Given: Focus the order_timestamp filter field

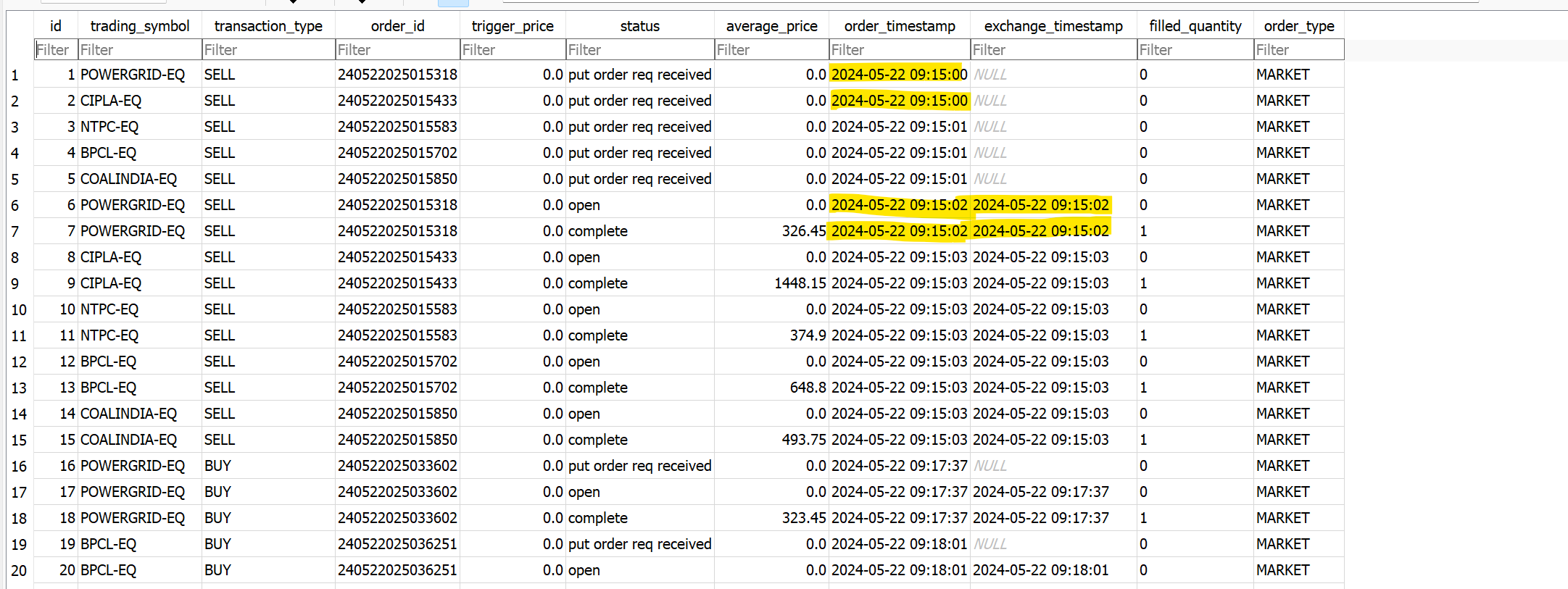Looking at the screenshot, I should point(900,49).
